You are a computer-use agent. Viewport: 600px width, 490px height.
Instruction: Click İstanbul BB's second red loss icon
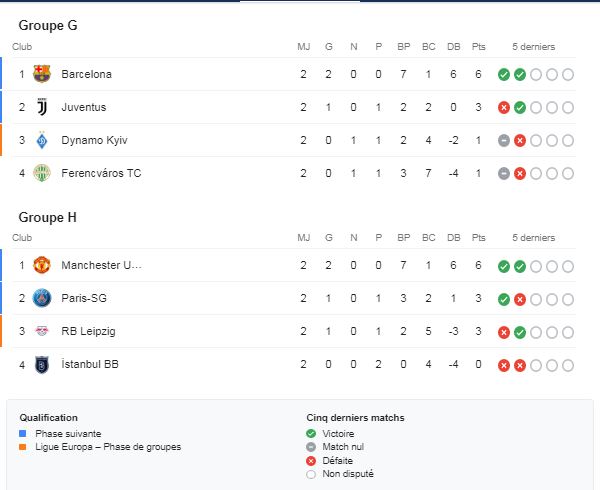520,366
